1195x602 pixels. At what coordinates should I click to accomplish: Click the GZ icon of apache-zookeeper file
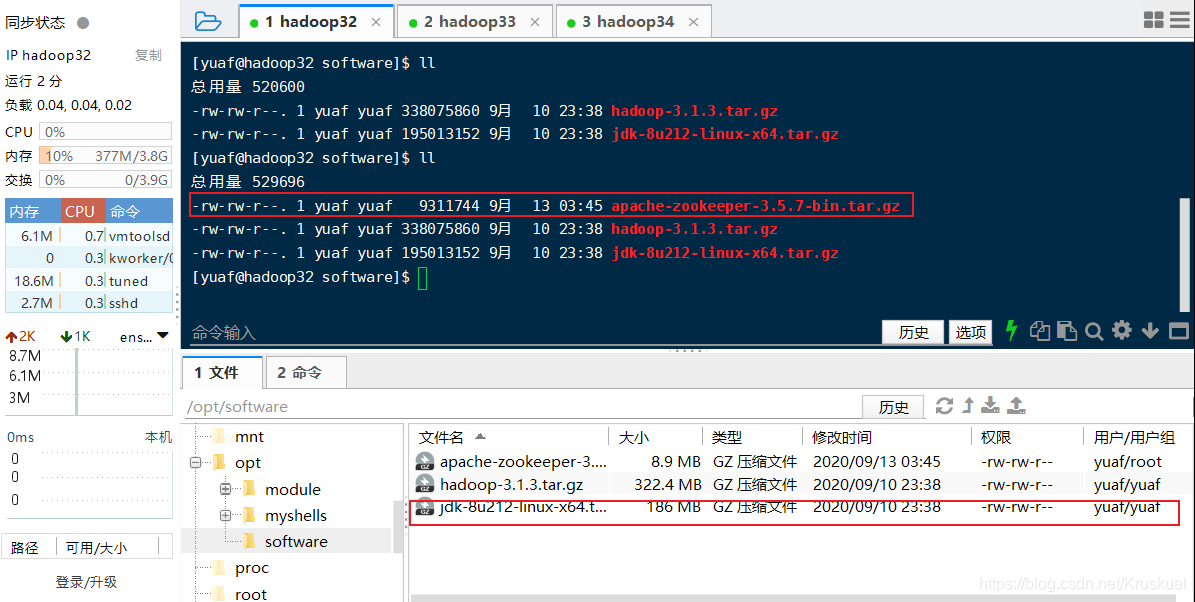[424, 461]
